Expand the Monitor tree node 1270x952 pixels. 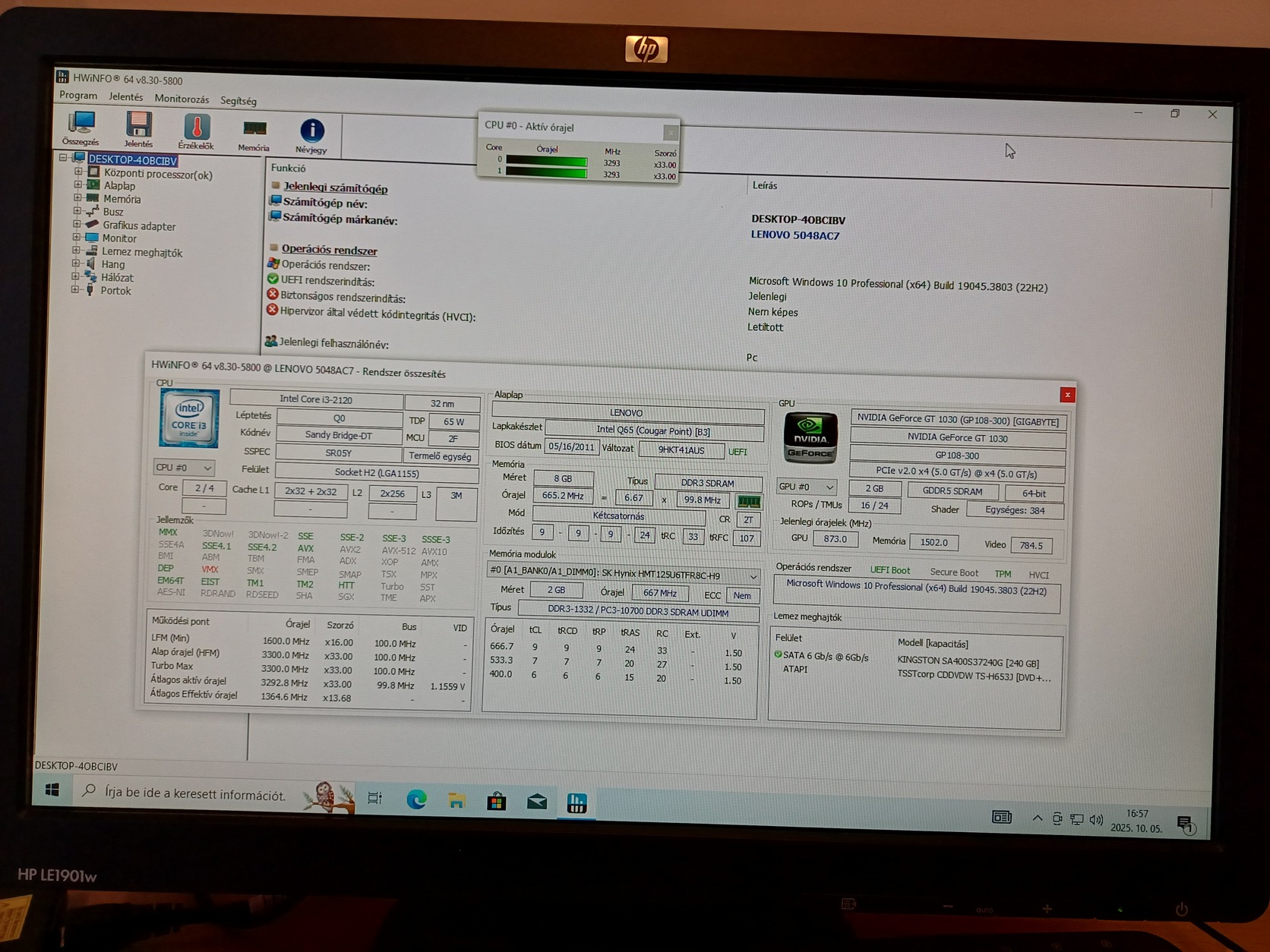(76, 237)
